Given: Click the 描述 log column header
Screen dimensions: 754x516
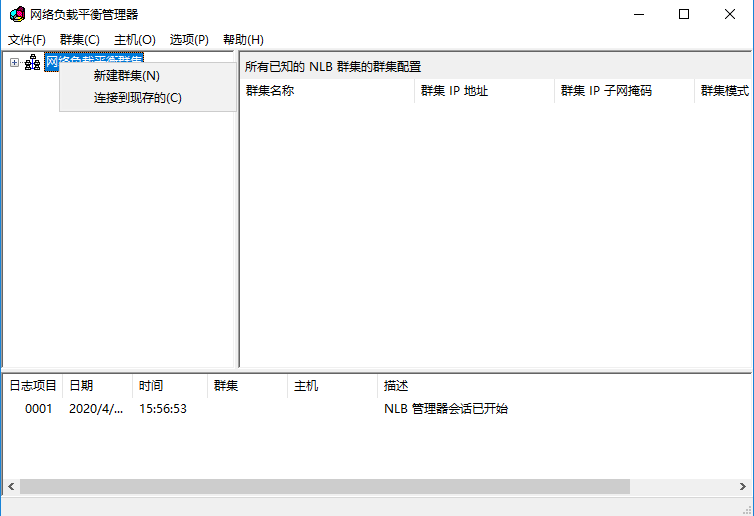Looking at the screenshot, I should point(564,386).
